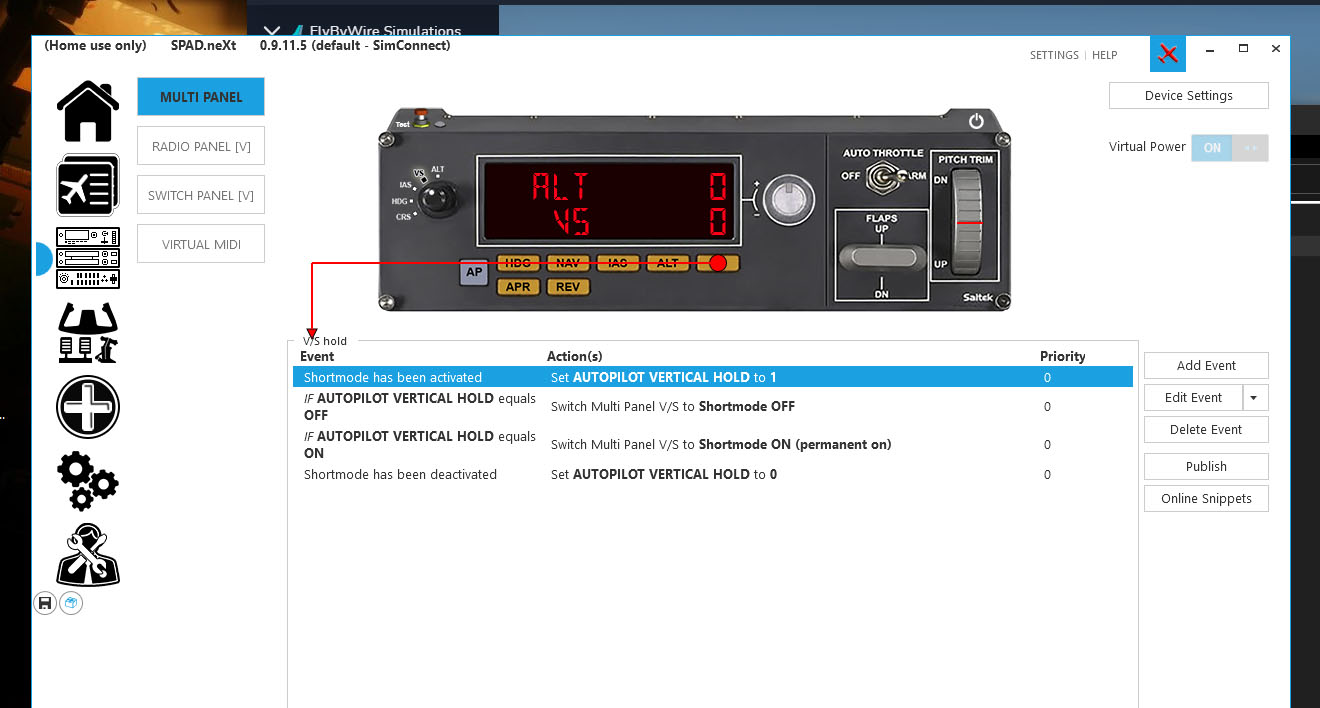
Task: Toggle Virtual Power off
Action: click(x=1248, y=147)
